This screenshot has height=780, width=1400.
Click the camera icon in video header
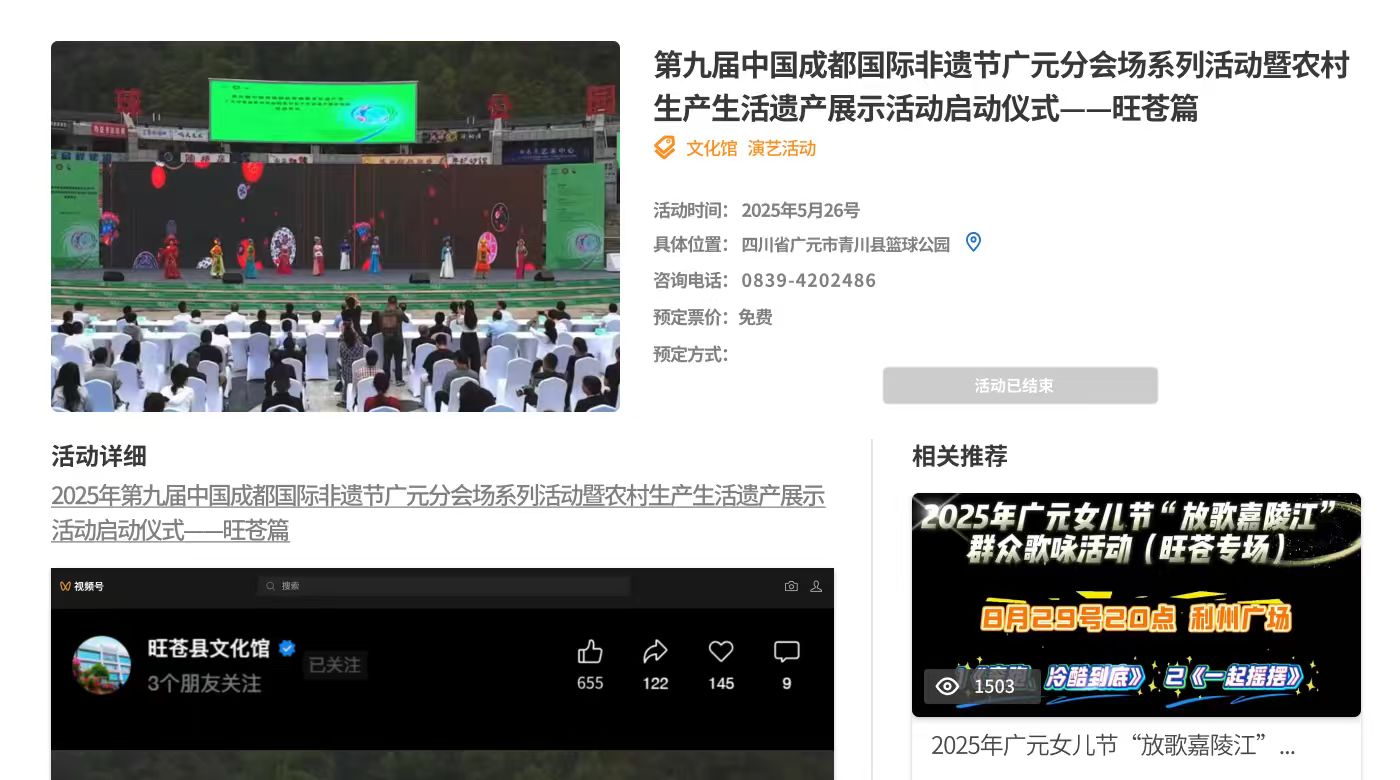pos(791,586)
